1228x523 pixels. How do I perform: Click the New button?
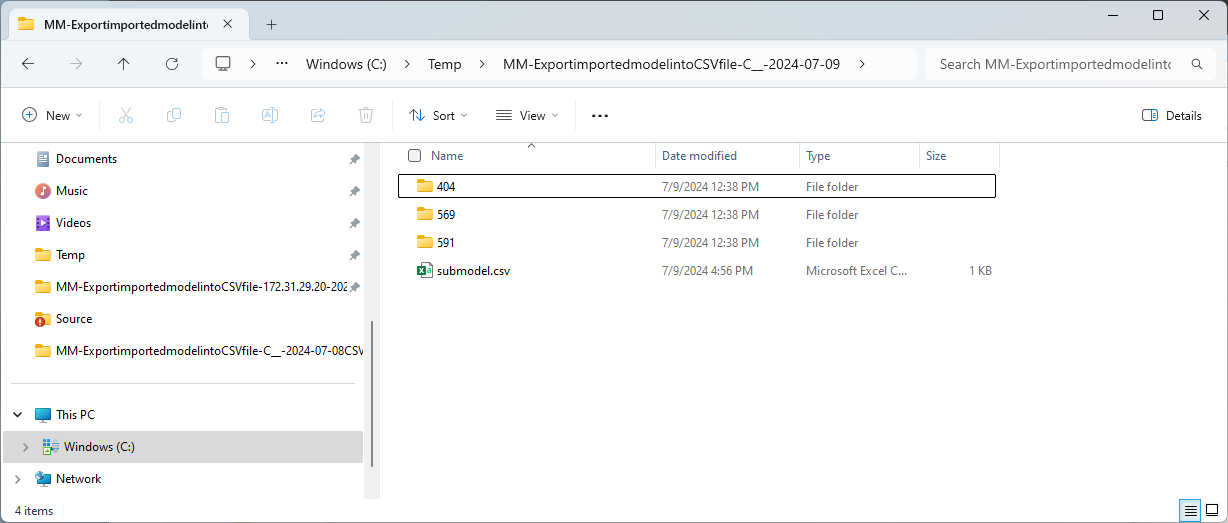point(52,115)
